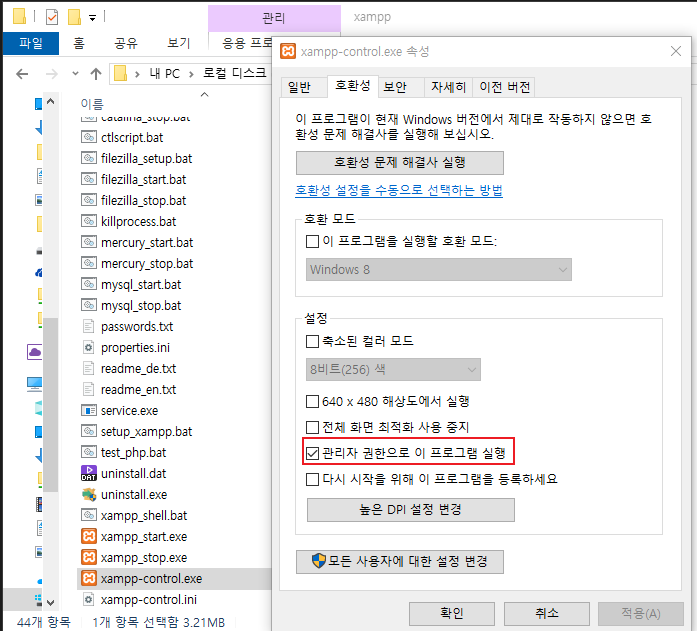Click the 이름 column header

(92, 104)
